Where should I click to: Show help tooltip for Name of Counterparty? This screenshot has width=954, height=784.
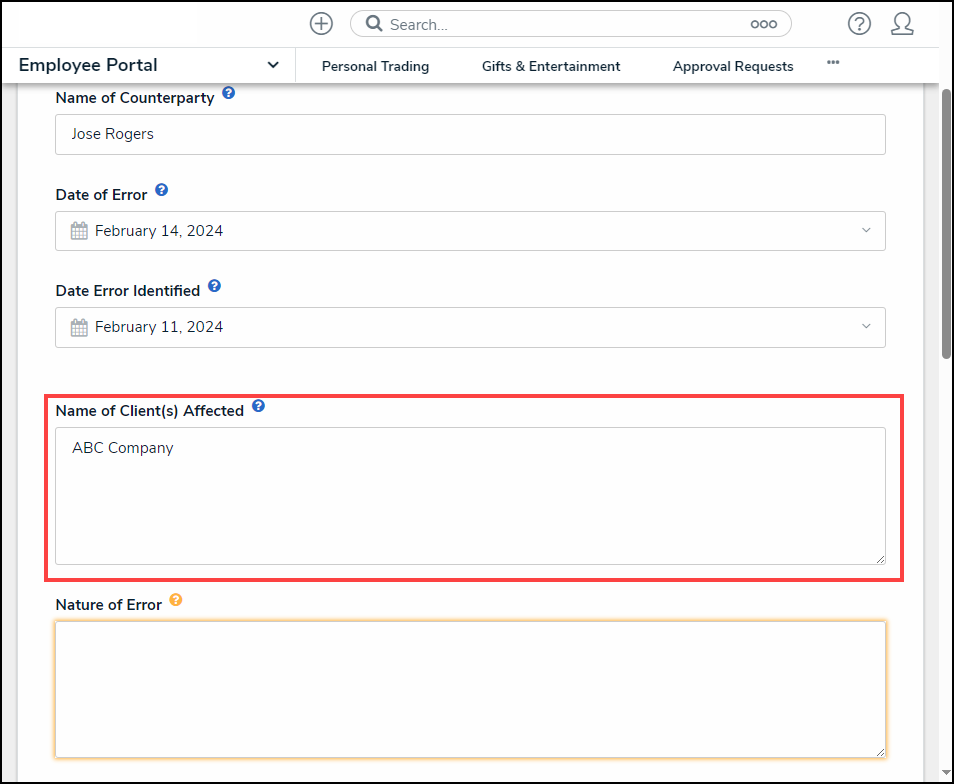coord(229,93)
